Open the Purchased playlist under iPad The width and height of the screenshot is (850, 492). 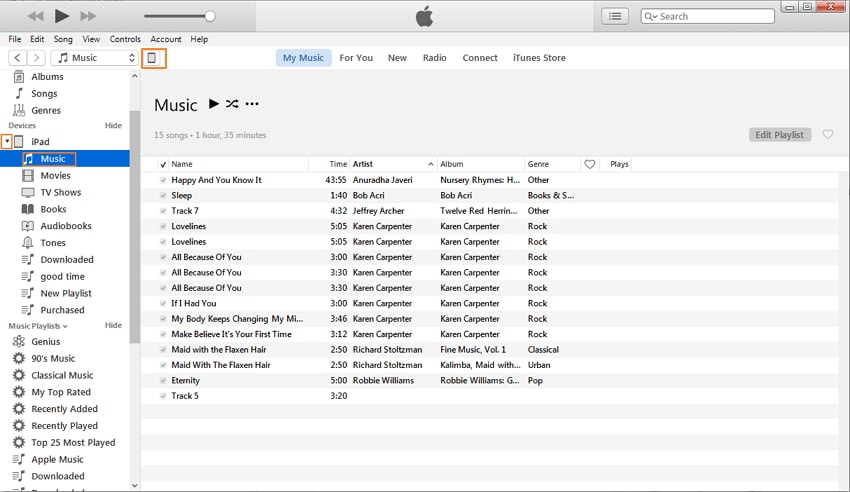tap(62, 309)
